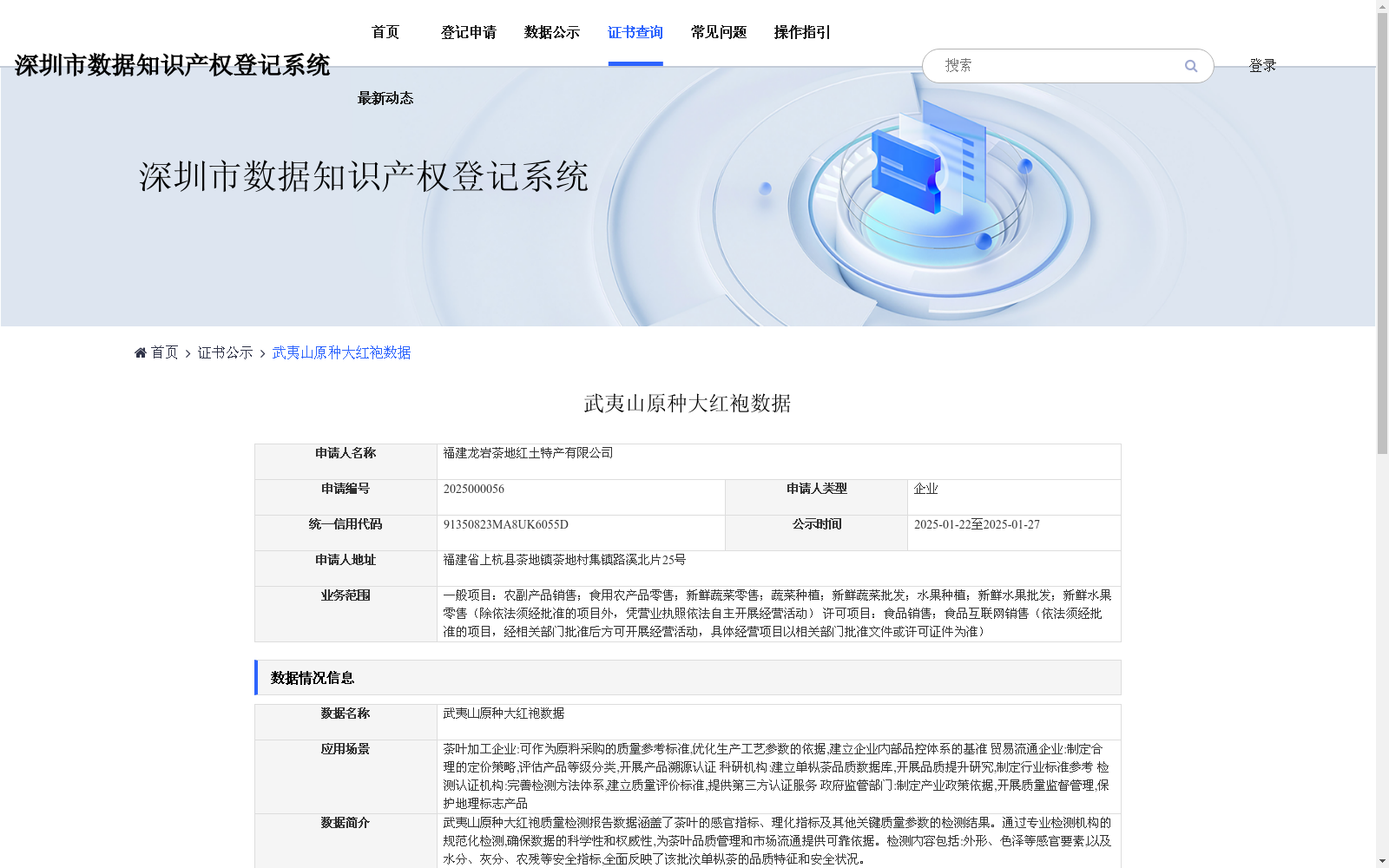Click the 应用场景 label cell
The width and height of the screenshot is (1389, 868).
(346, 777)
